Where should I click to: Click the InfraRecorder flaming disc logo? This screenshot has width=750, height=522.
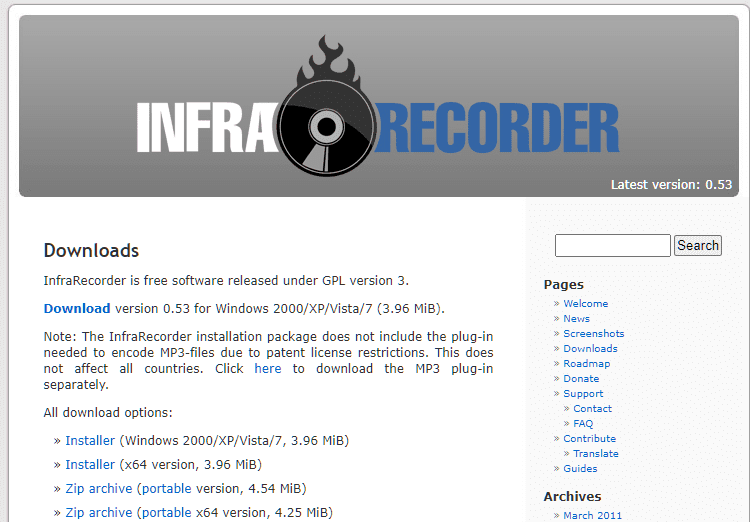(328, 106)
